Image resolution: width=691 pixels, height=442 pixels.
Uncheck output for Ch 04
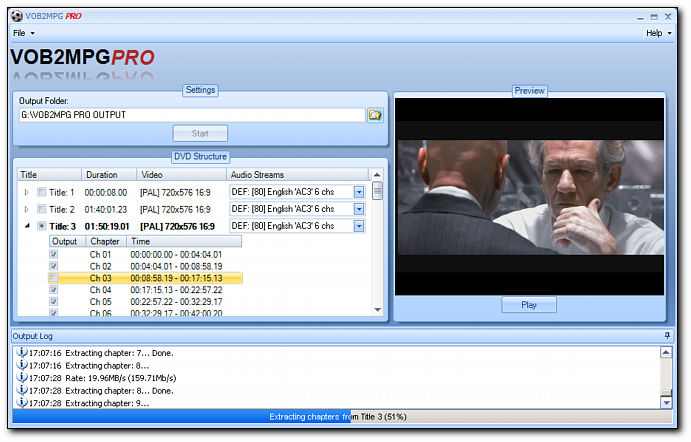click(x=53, y=290)
